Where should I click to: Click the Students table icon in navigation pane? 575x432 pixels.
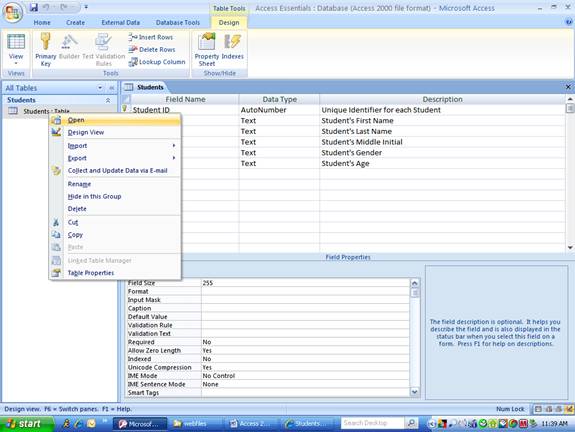point(13,111)
